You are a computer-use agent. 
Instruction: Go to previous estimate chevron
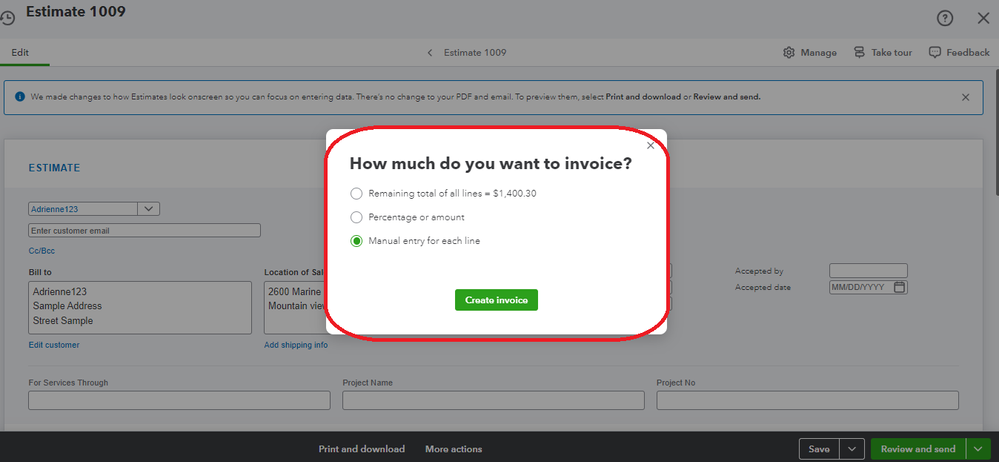point(430,53)
